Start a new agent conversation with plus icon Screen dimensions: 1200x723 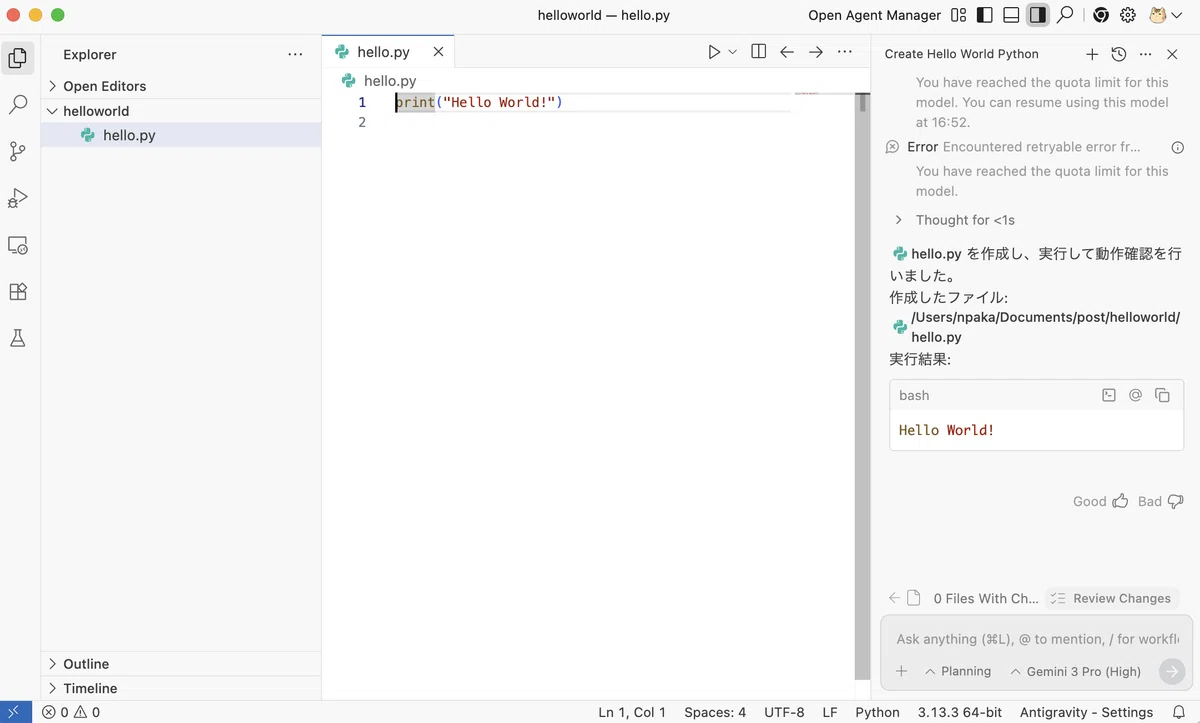coord(1092,54)
